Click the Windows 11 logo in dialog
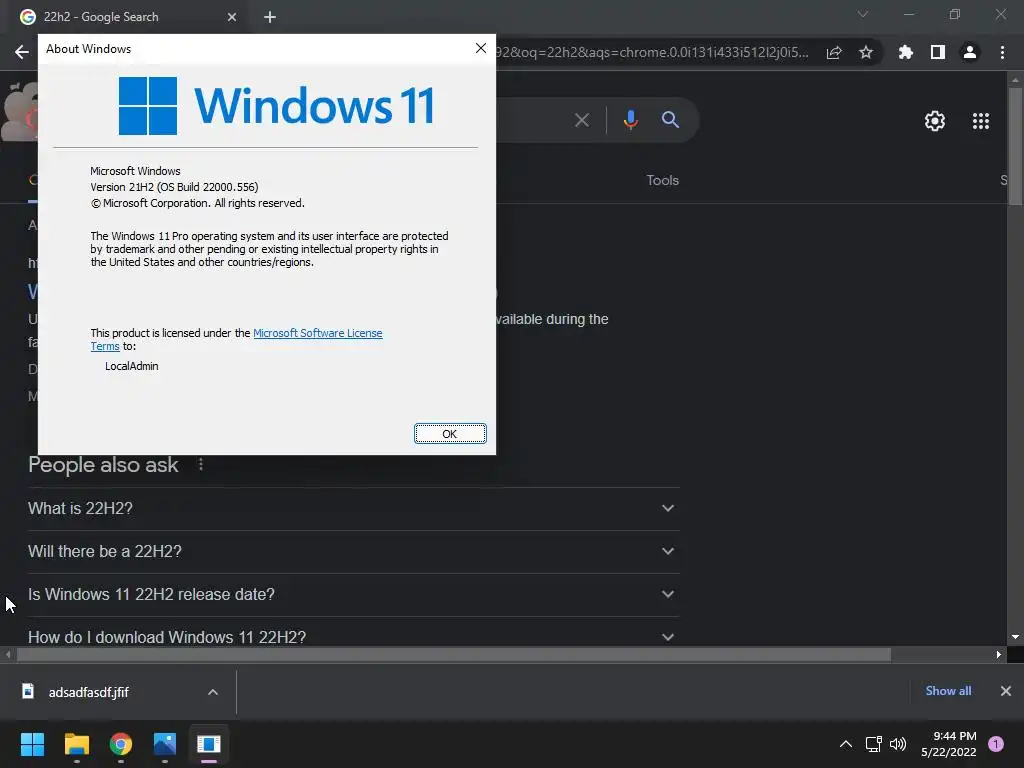This screenshot has width=1024, height=768. (x=276, y=106)
